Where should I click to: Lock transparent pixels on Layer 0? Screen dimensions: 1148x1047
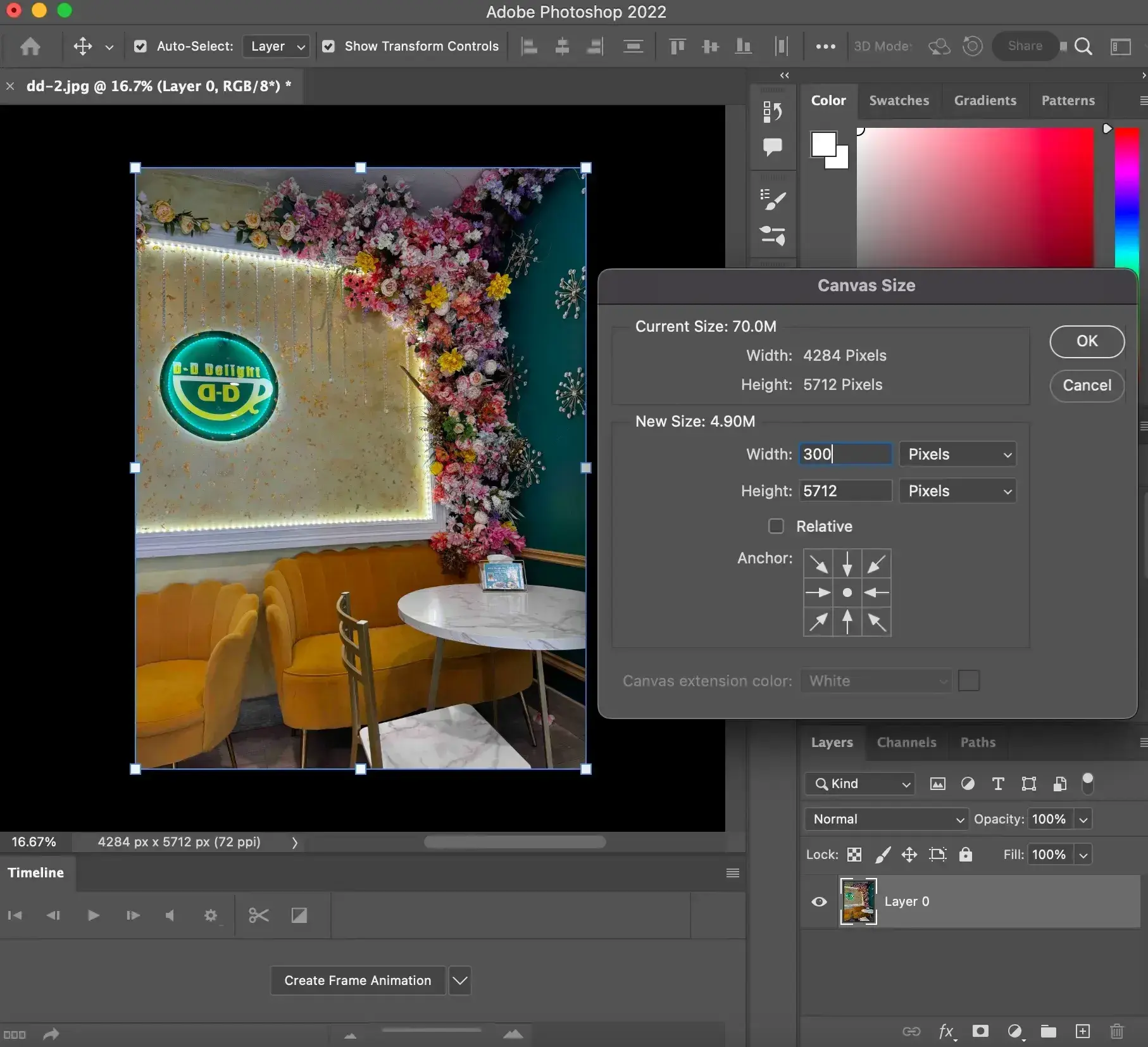pyautogui.click(x=853, y=855)
